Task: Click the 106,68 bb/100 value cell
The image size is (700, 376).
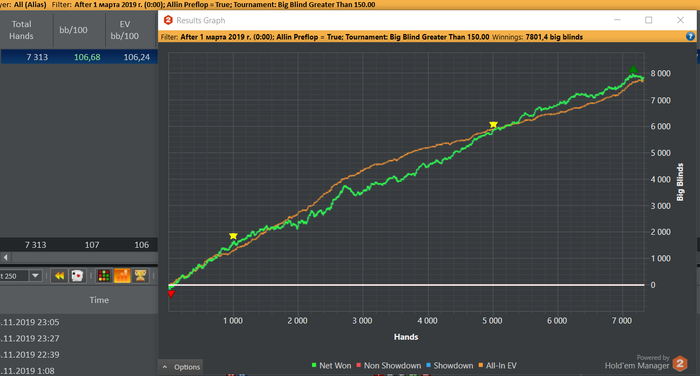Action: [x=87, y=57]
